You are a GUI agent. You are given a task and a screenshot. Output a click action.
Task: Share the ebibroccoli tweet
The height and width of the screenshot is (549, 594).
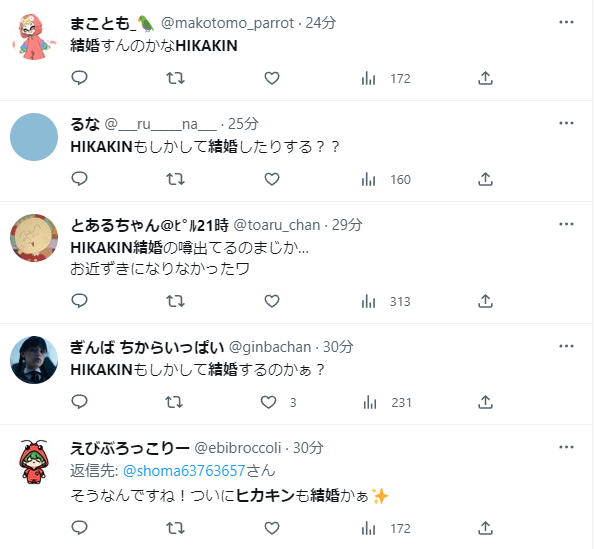[485, 528]
